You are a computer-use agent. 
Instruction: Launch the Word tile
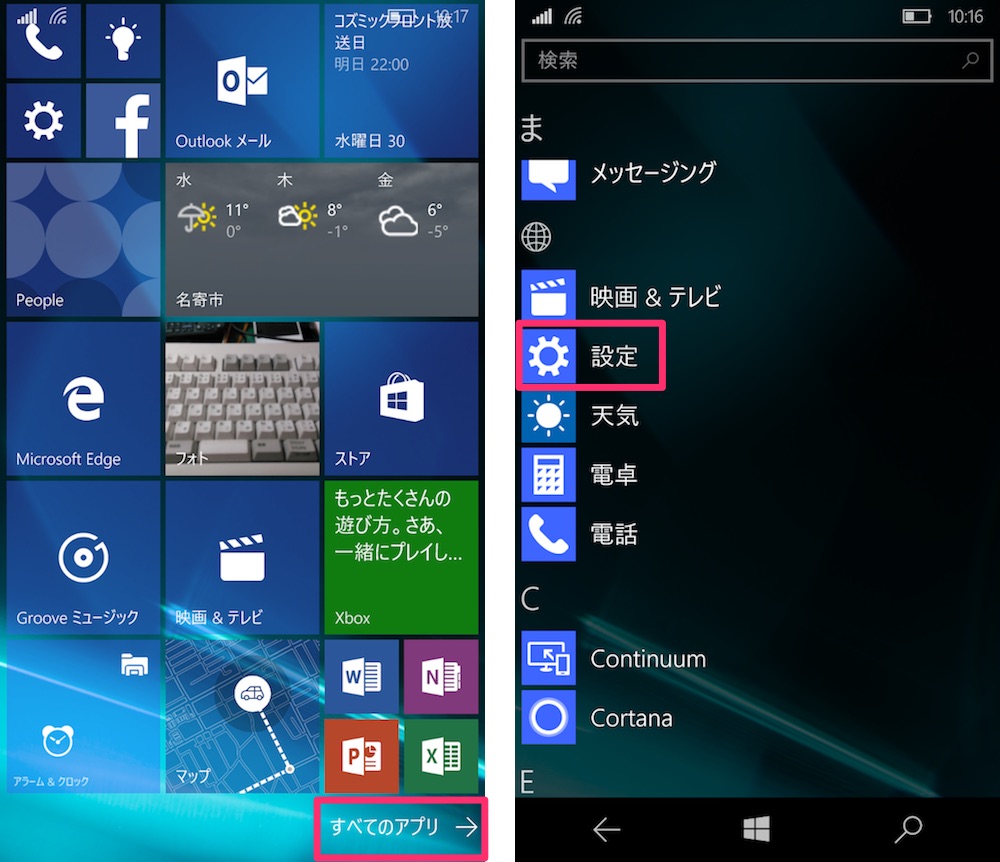(362, 676)
